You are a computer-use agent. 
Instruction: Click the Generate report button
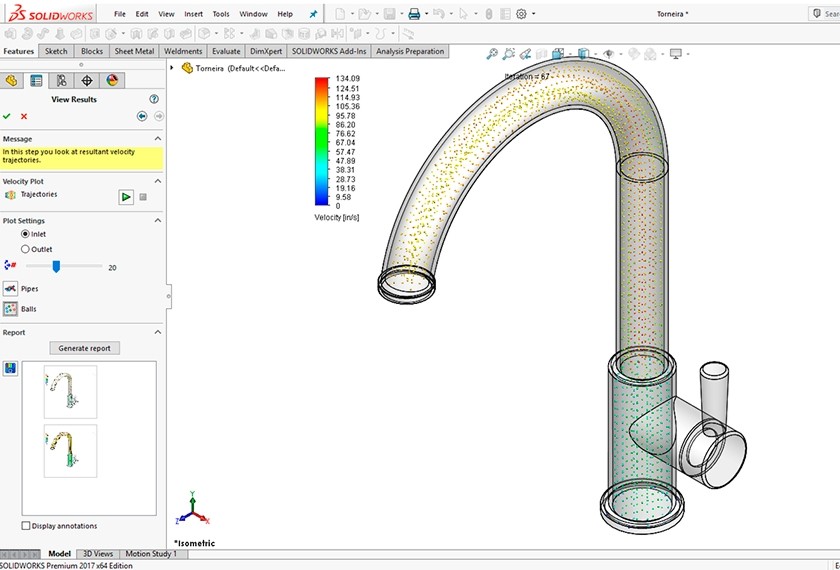click(84, 348)
